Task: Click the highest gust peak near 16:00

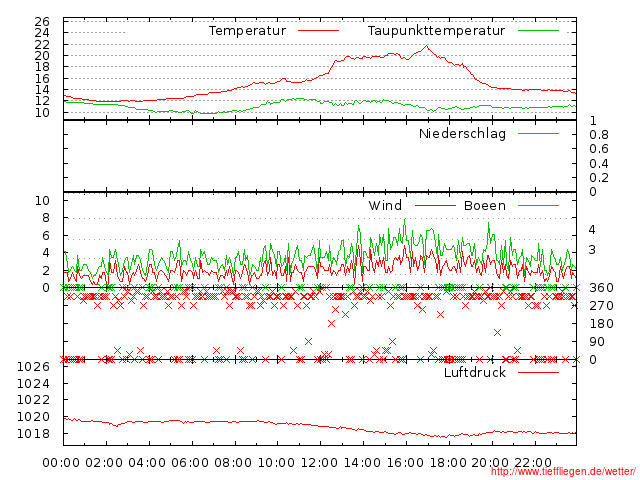Action: pyautogui.click(x=405, y=220)
